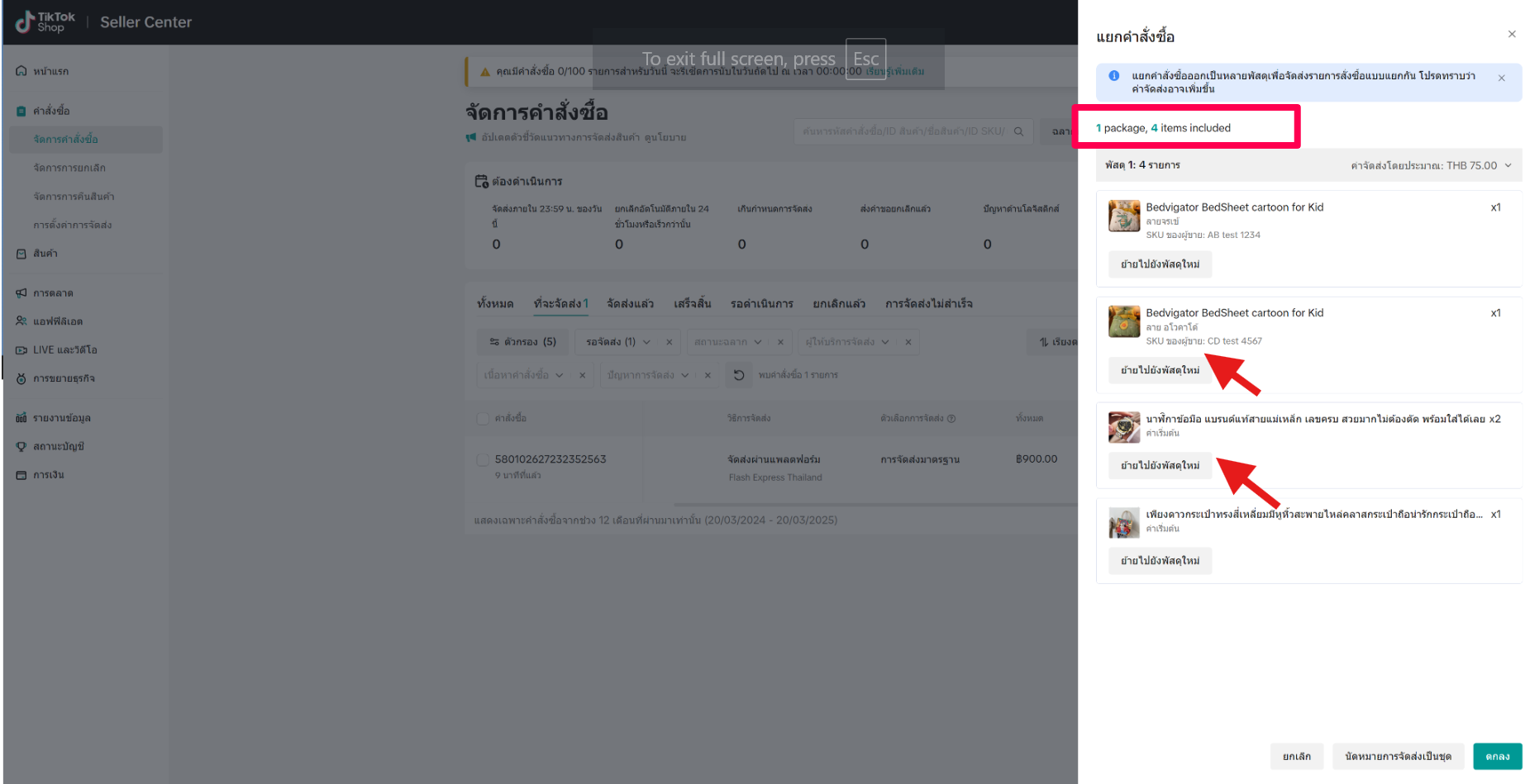Open the นาฬิกาข้อมือ watch product thumbnail

point(1124,428)
